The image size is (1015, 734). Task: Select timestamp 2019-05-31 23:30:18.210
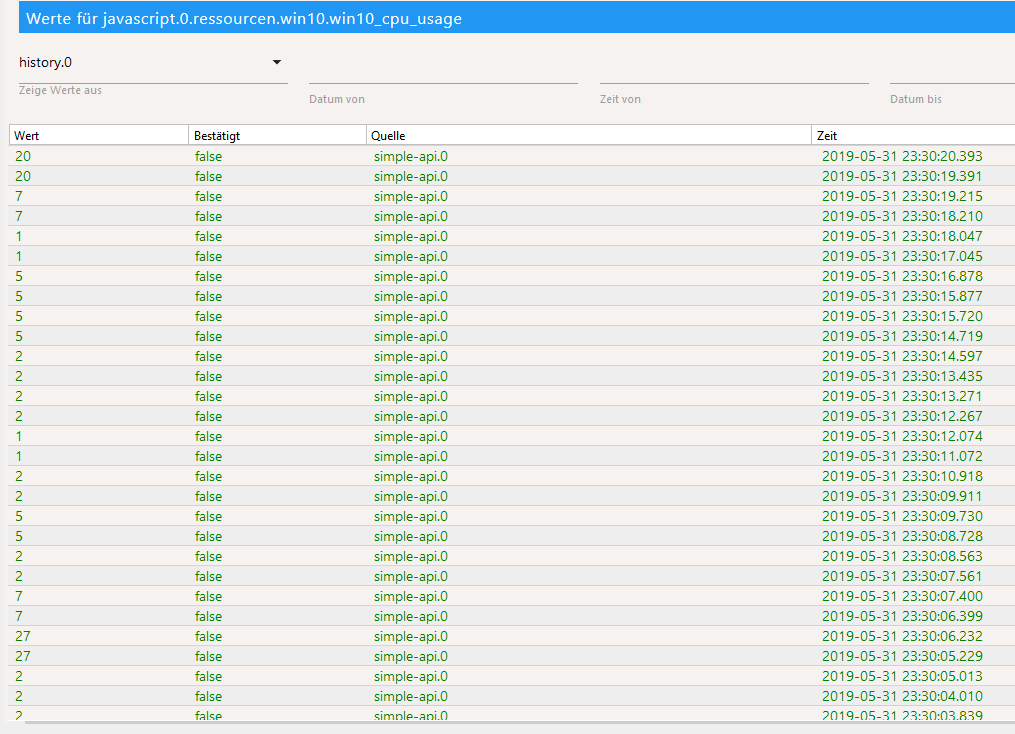[902, 216]
